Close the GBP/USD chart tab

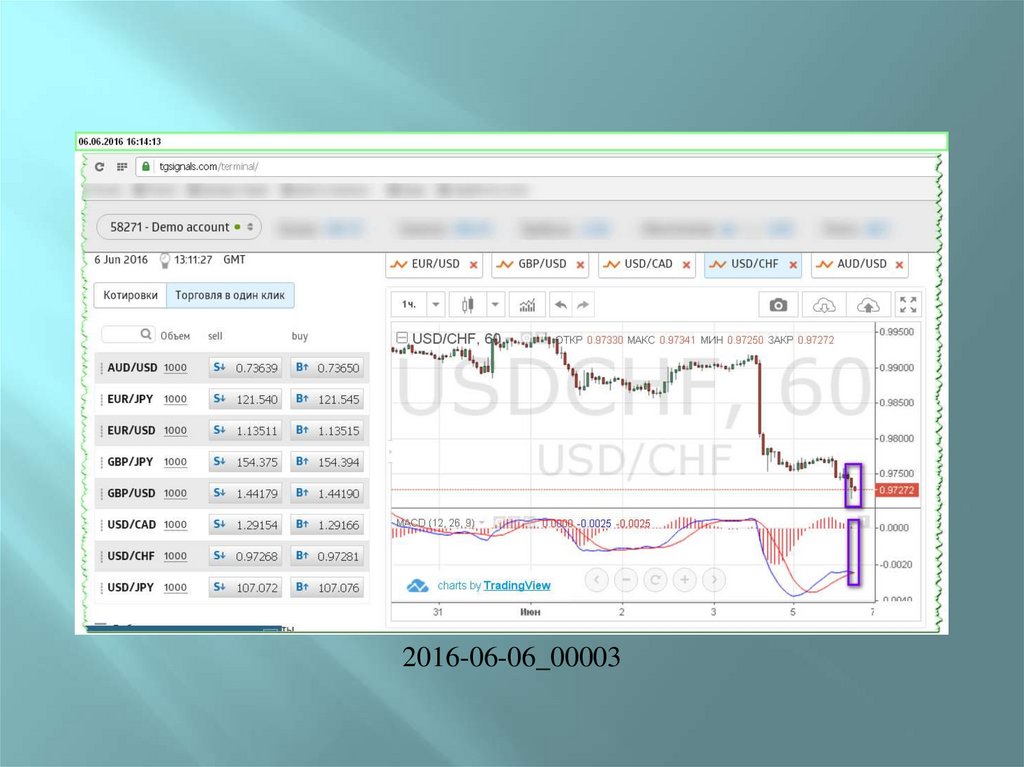[x=580, y=265]
